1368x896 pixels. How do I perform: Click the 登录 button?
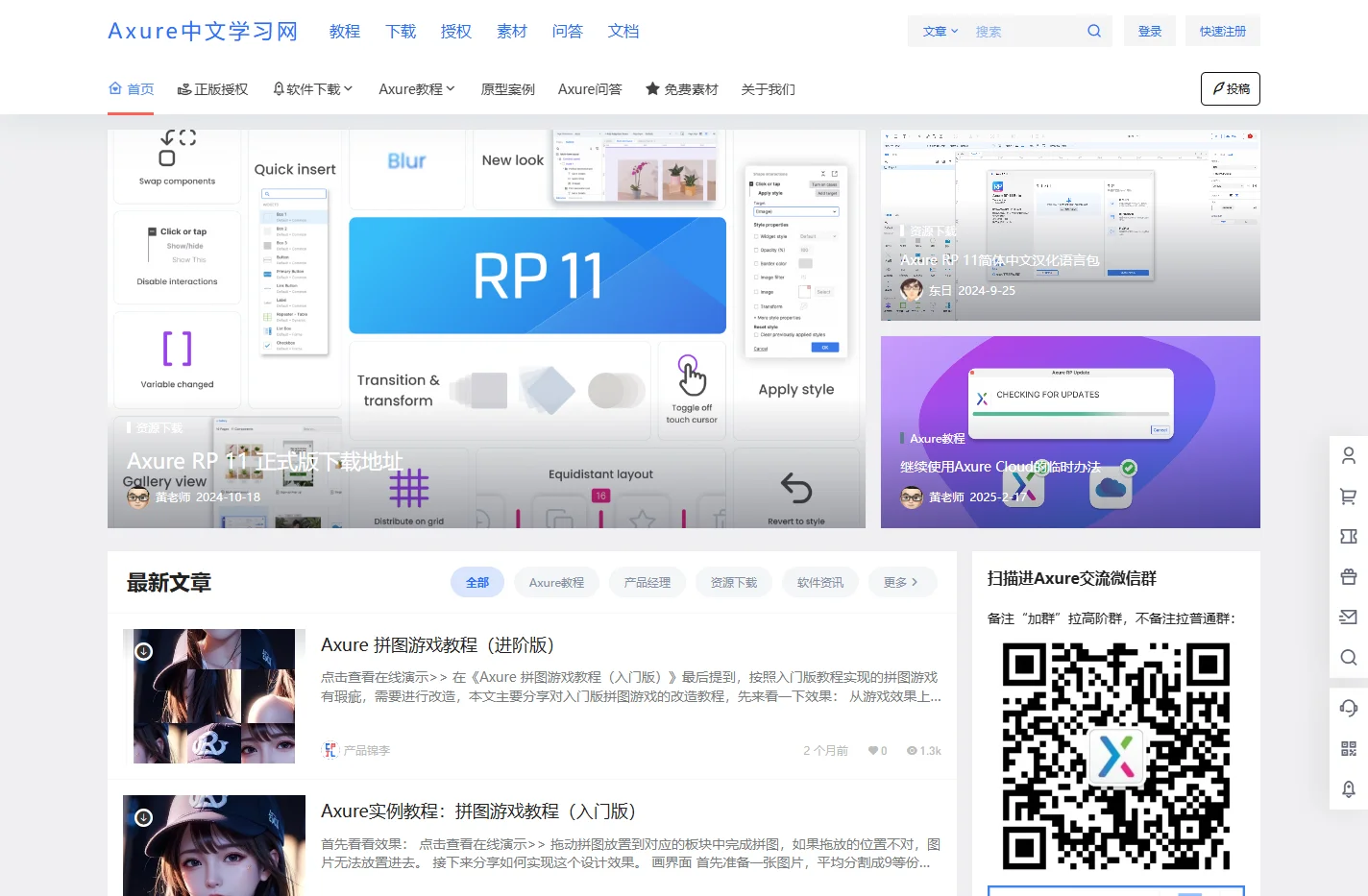1150,31
